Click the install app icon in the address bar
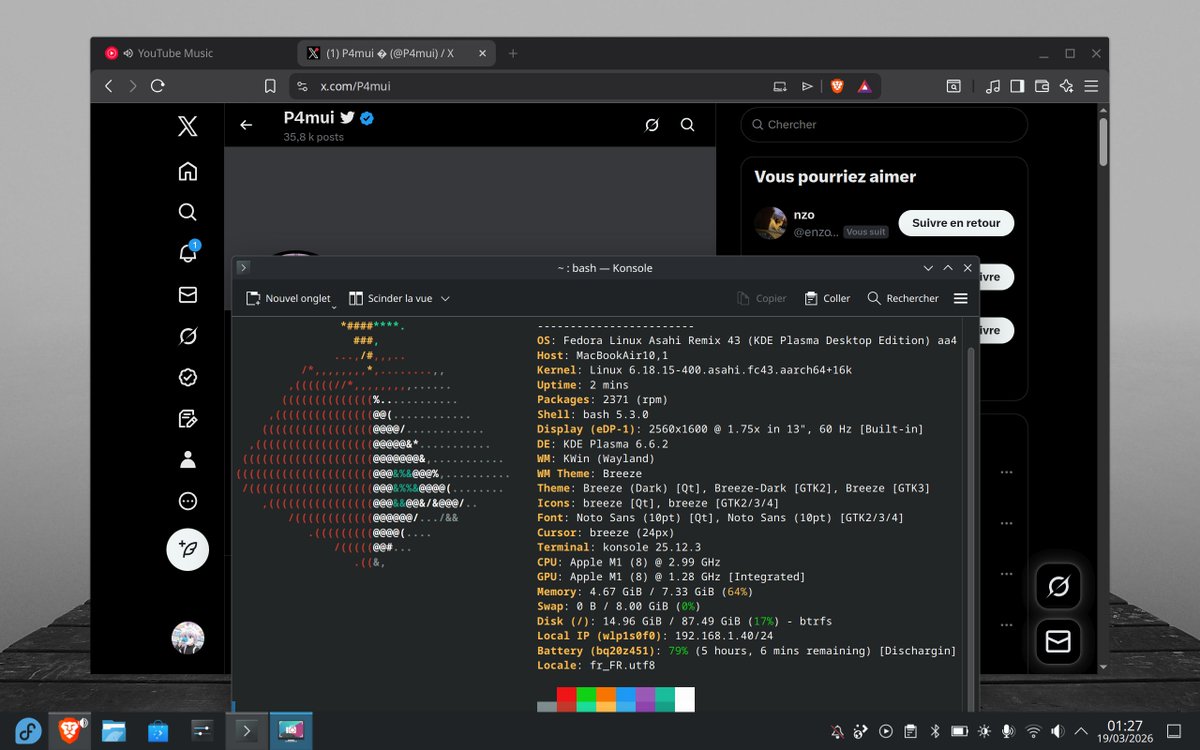 (x=780, y=86)
